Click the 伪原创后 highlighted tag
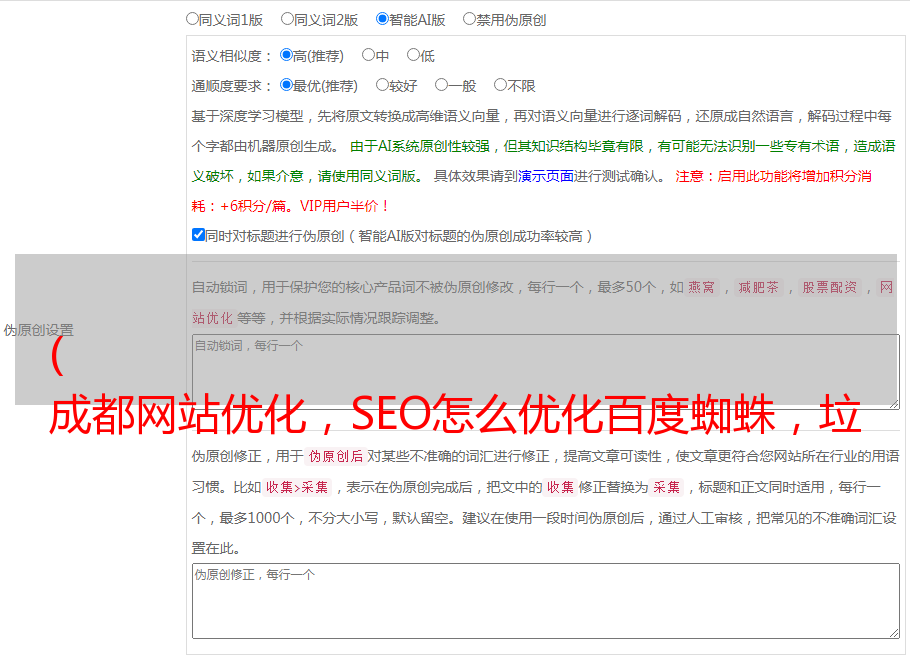The height and width of the screenshot is (658, 911). (336, 456)
